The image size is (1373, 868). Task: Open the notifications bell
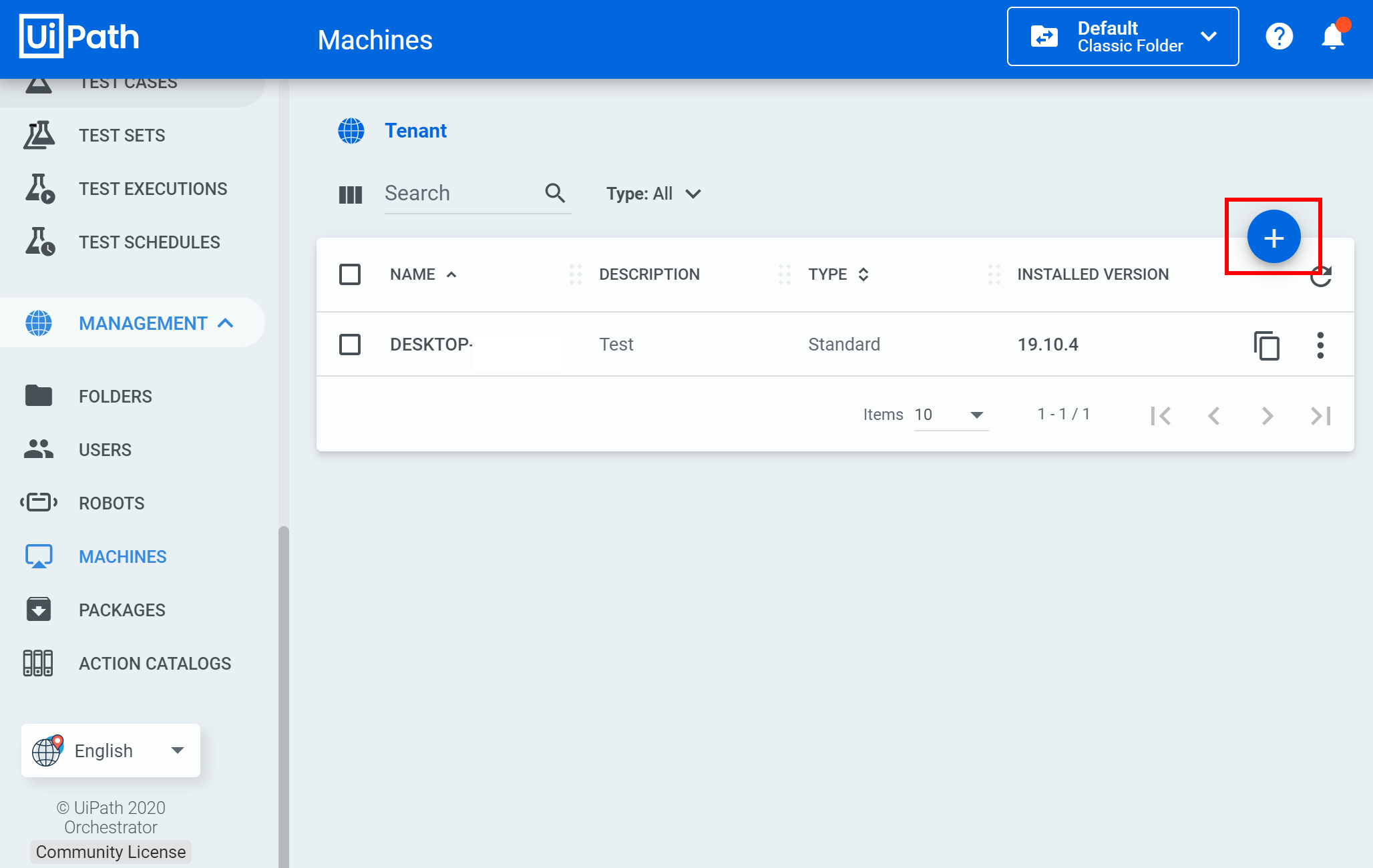pos(1333,36)
